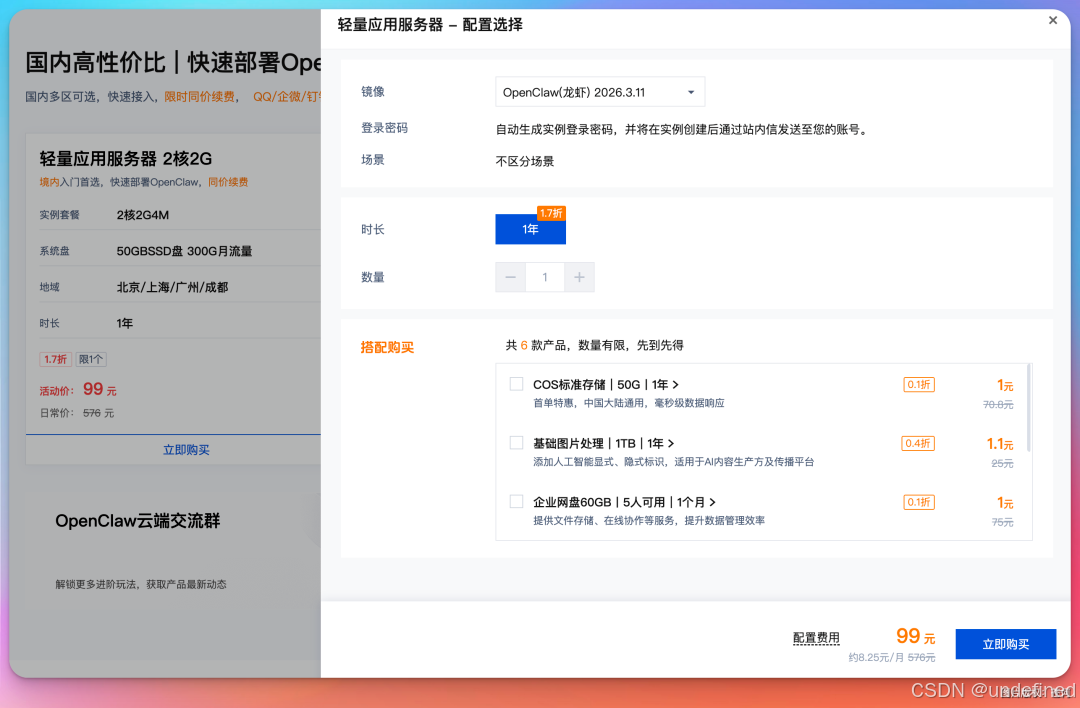Click the 约8.25元/月 price text
Viewport: 1080px width, 708px height.
(x=876, y=657)
